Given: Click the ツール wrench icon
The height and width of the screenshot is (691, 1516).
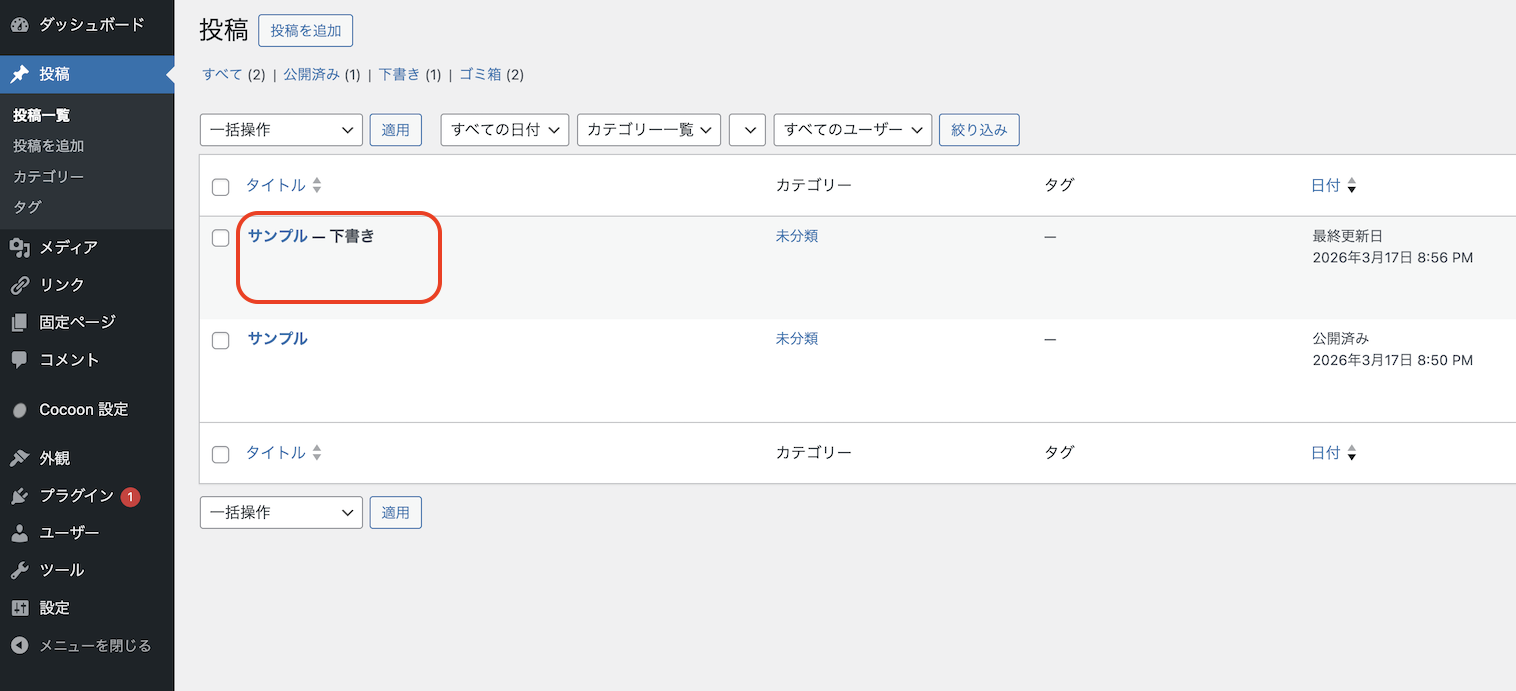Looking at the screenshot, I should click(x=19, y=570).
